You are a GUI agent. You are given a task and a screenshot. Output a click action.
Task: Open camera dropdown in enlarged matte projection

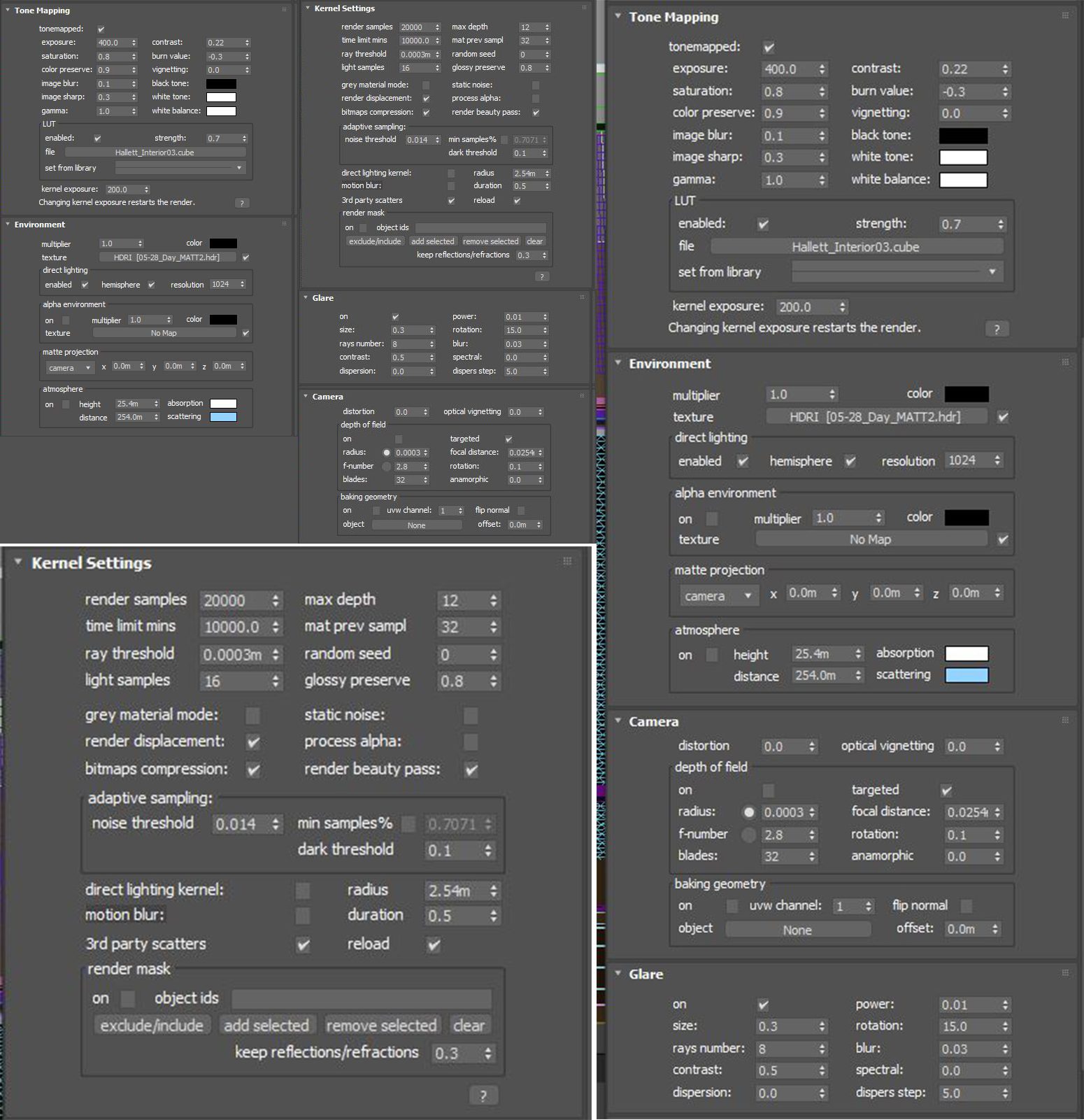coord(719,596)
